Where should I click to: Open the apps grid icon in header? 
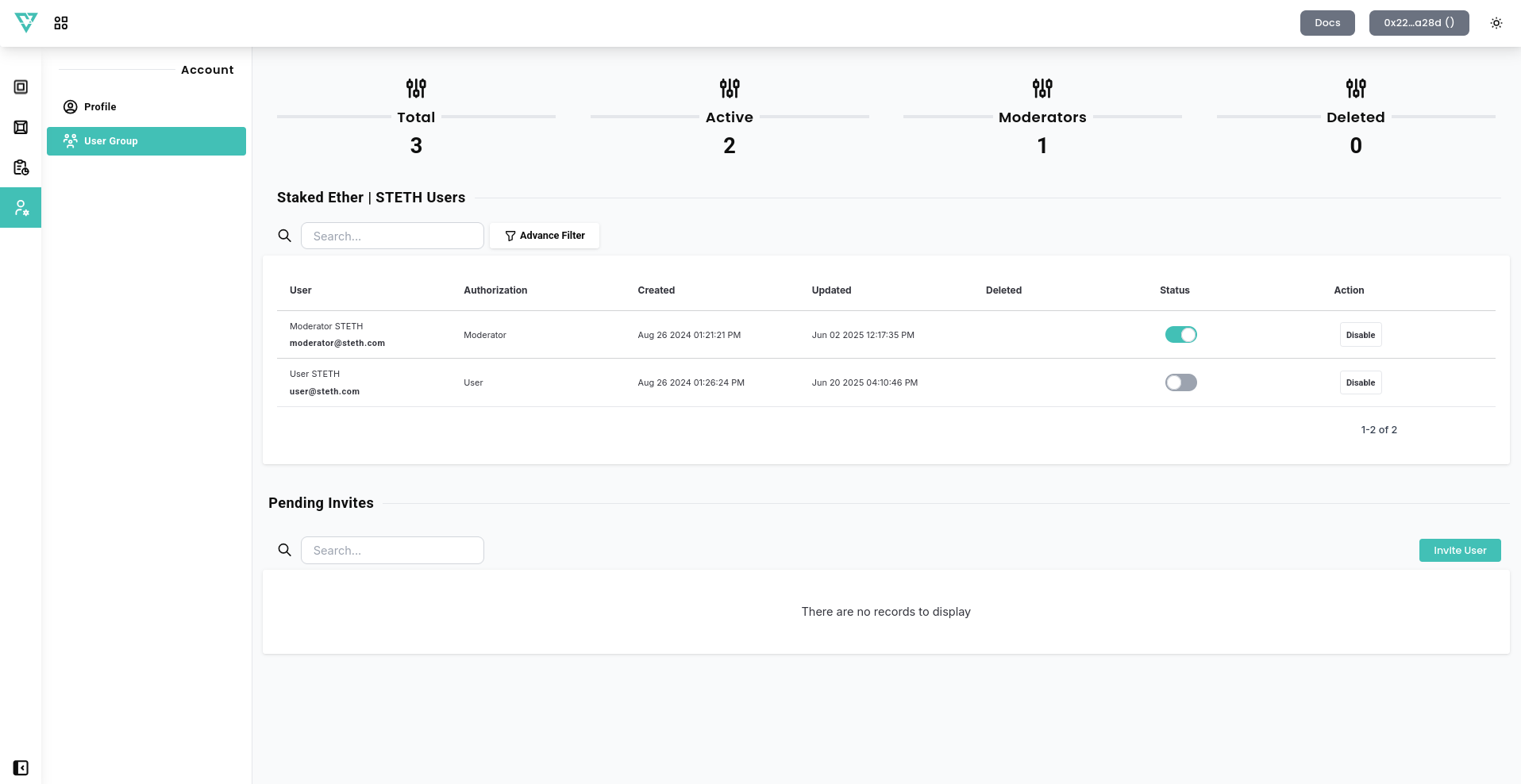pos(61,23)
